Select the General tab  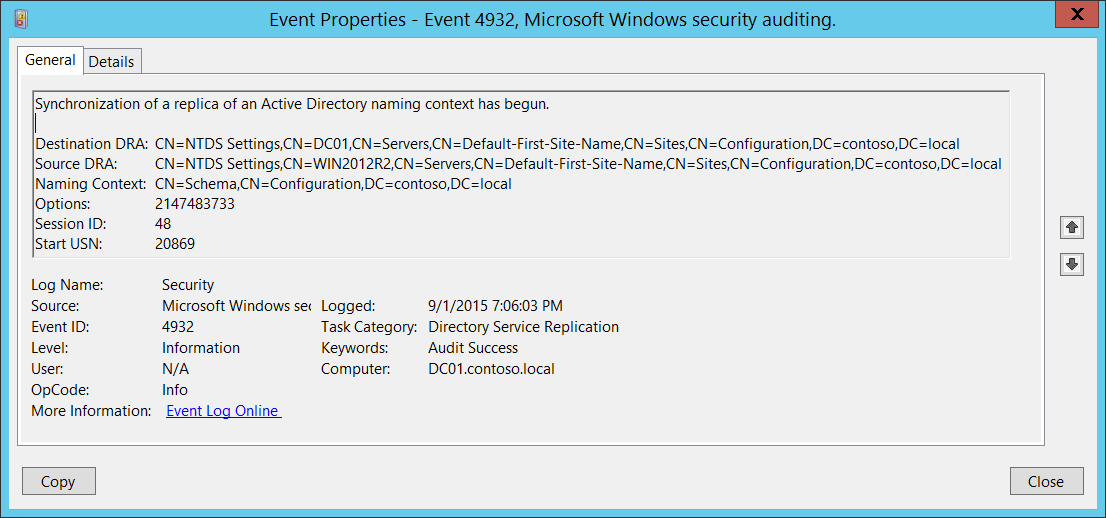coord(50,60)
